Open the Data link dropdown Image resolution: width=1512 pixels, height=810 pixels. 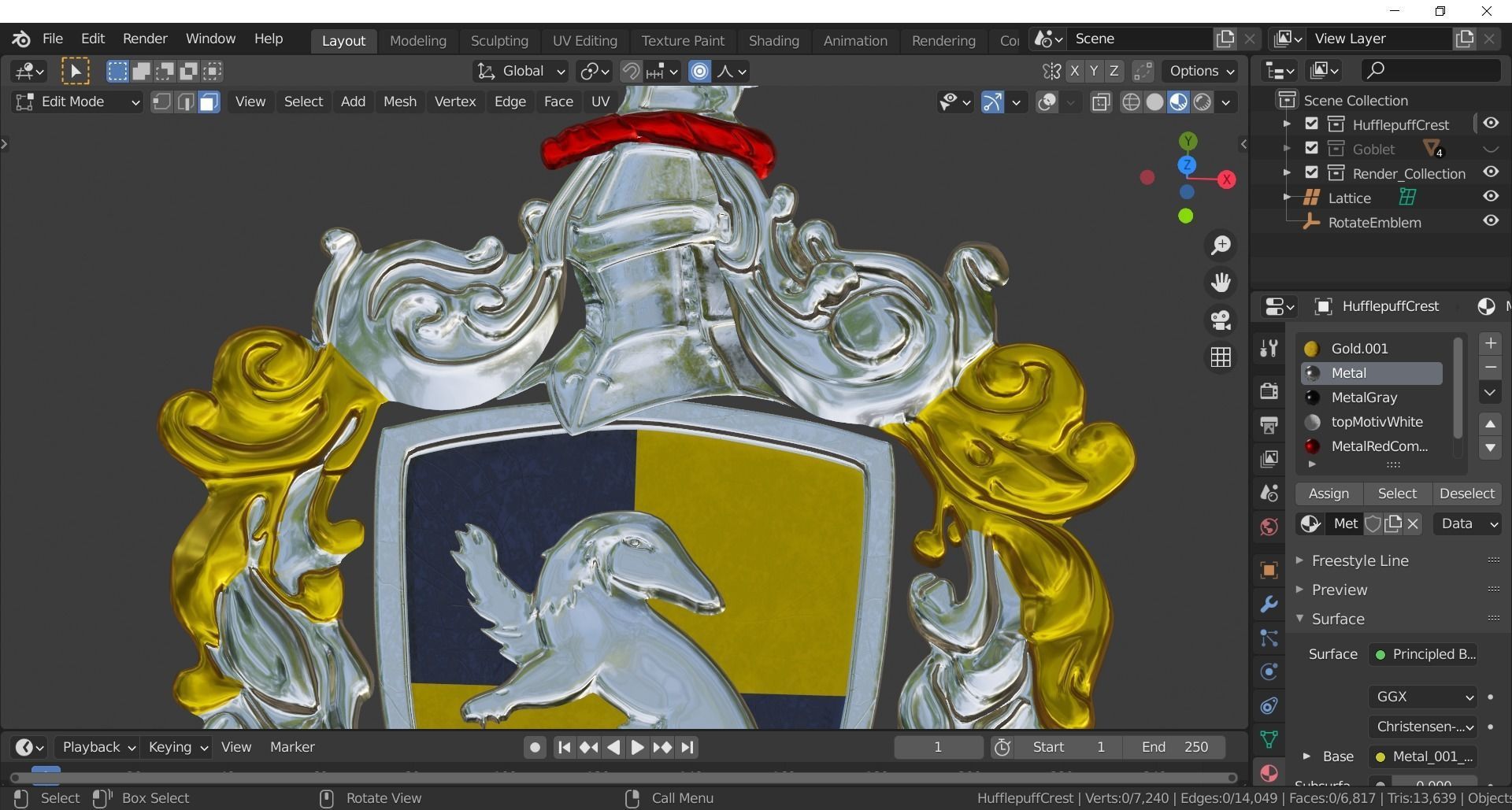click(1467, 524)
